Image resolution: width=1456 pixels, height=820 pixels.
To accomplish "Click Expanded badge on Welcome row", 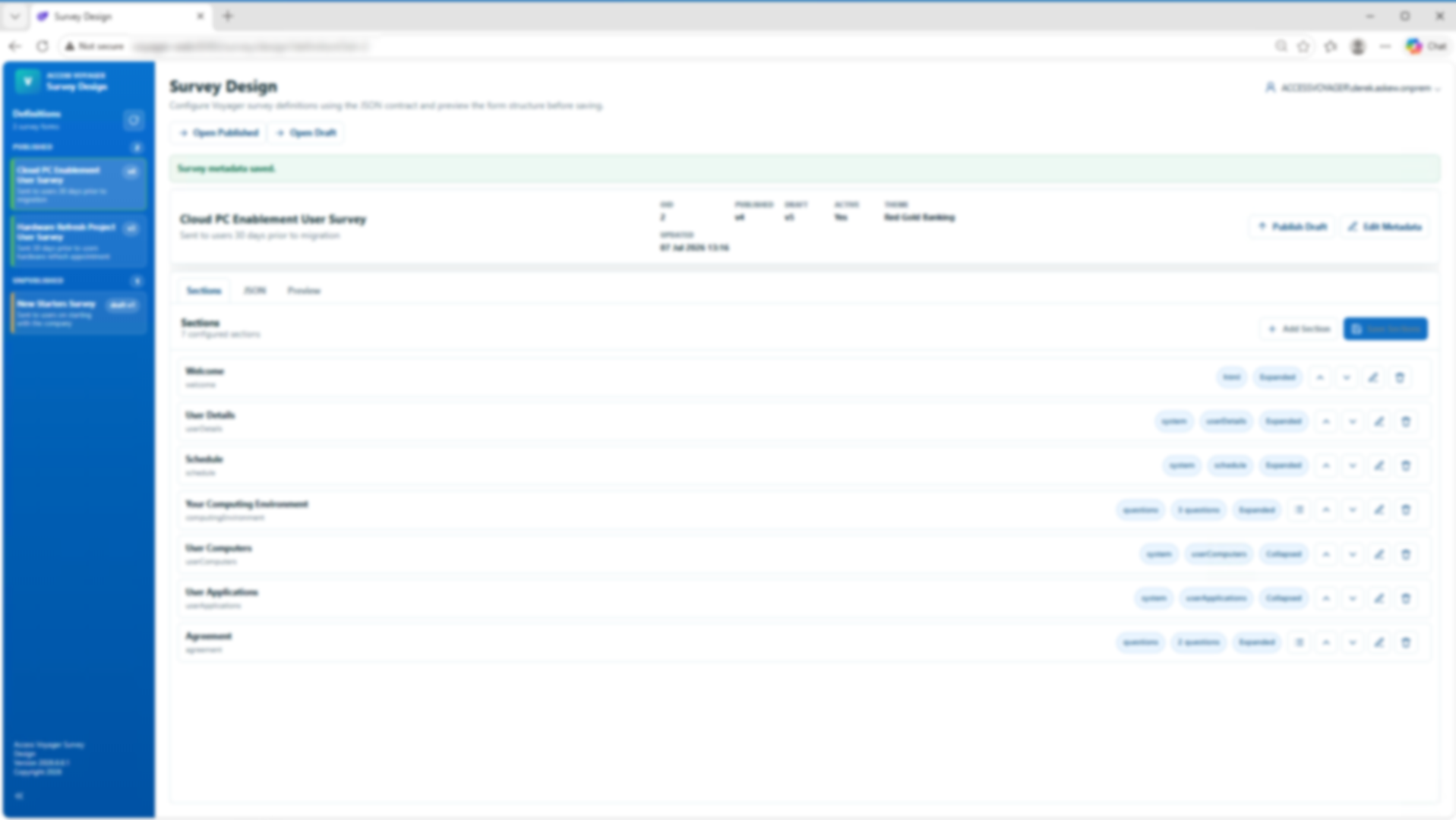I will (x=1278, y=377).
